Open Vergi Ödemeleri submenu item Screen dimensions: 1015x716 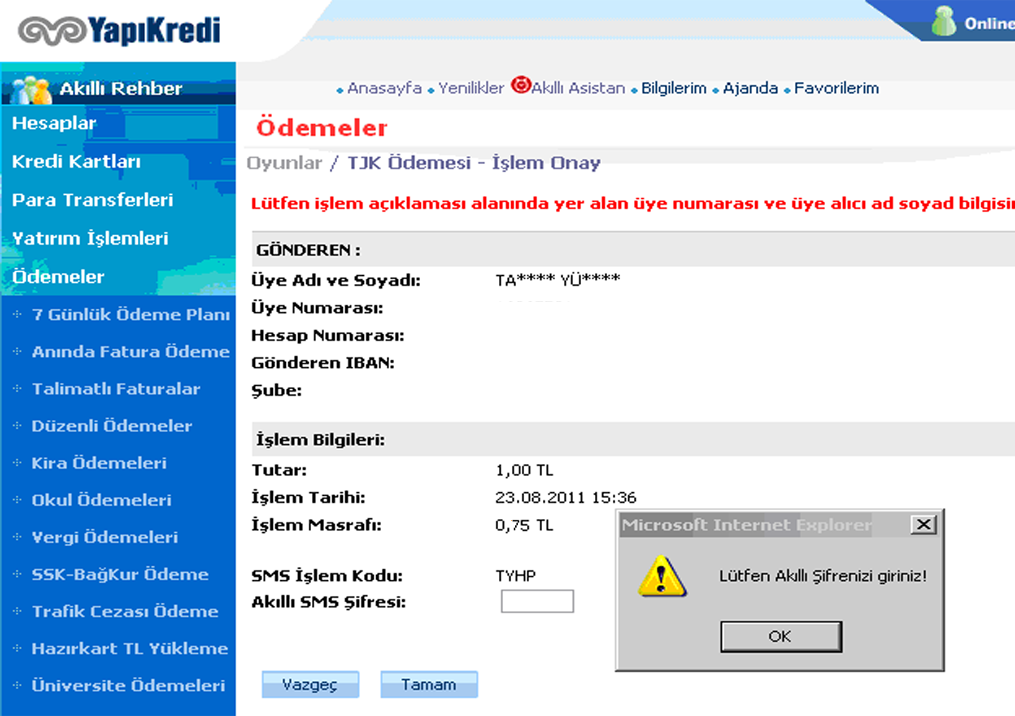(105, 537)
